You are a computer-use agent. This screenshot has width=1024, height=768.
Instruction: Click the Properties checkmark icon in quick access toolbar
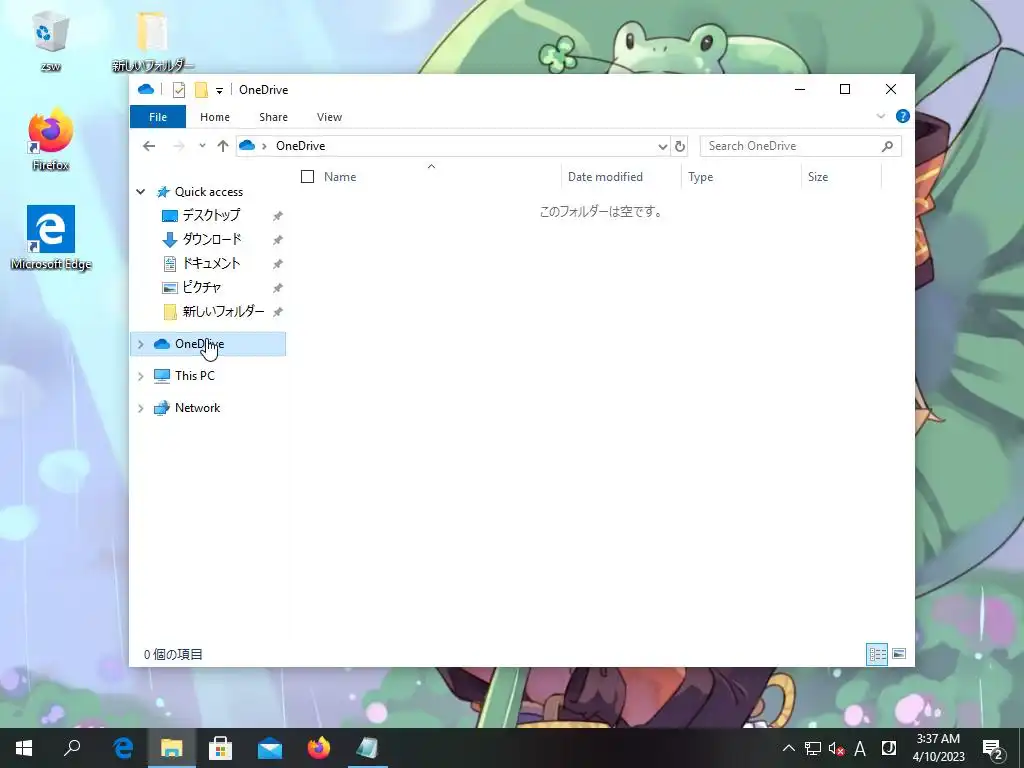click(x=179, y=90)
